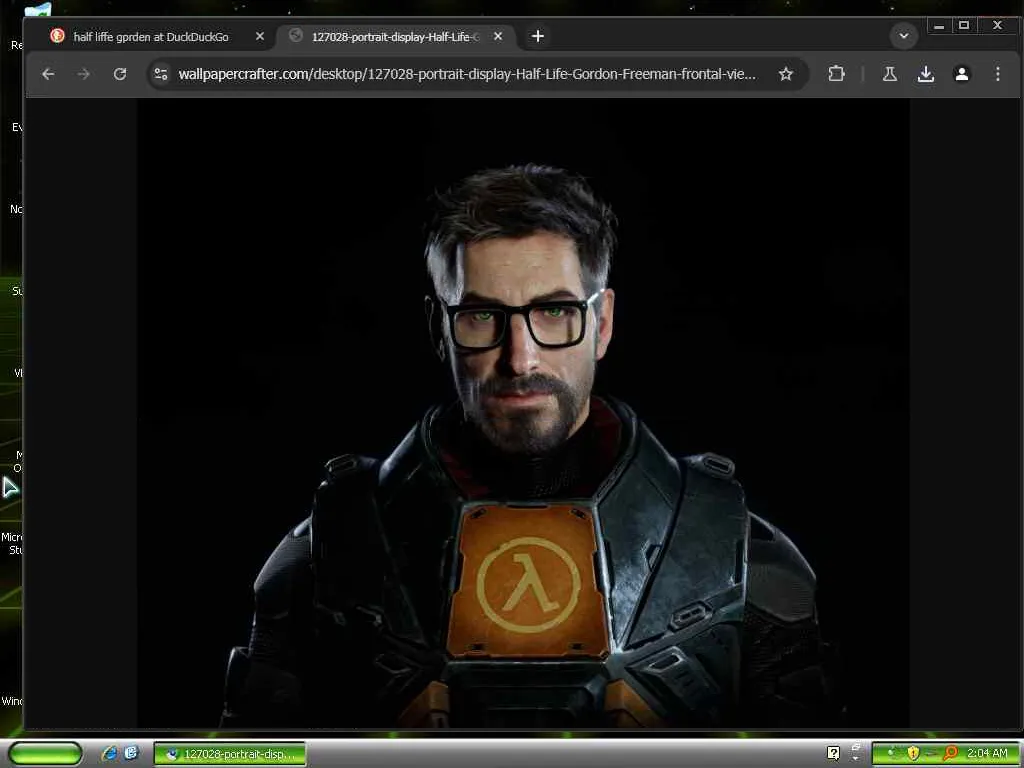Close the browser window
The height and width of the screenshot is (768, 1024).
tap(997, 26)
